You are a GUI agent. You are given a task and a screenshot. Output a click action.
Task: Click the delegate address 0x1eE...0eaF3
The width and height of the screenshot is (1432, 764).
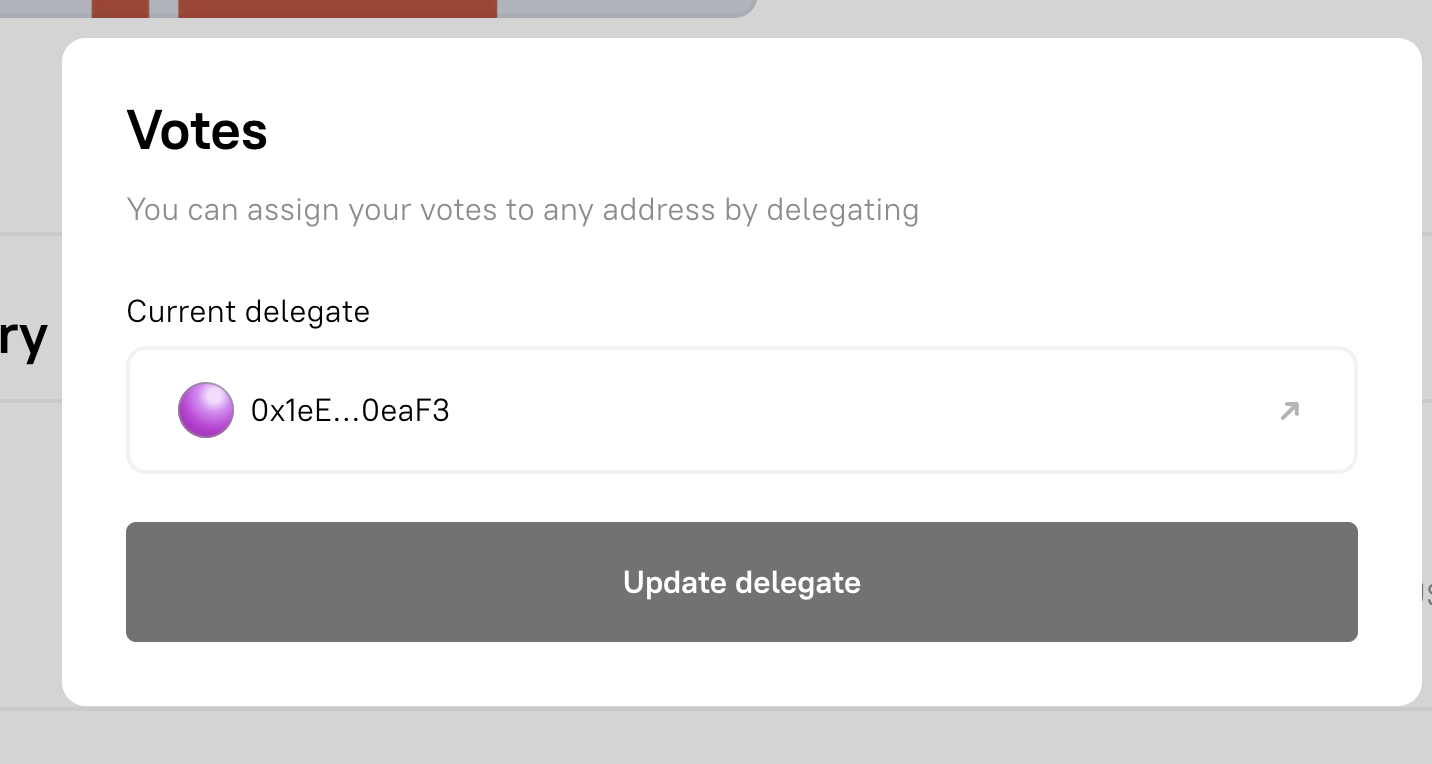tap(351, 410)
